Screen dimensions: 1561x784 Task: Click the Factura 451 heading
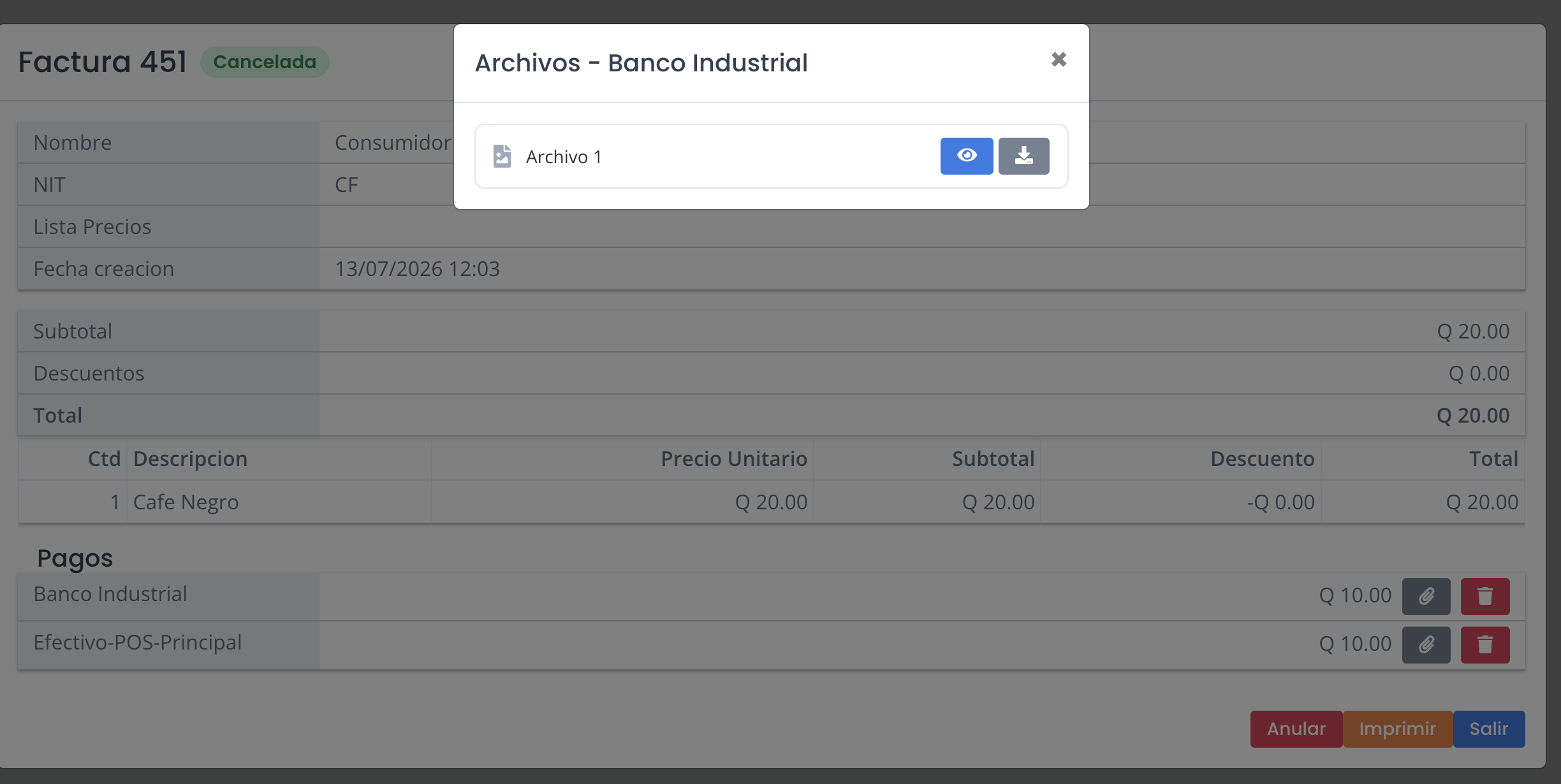point(102,62)
